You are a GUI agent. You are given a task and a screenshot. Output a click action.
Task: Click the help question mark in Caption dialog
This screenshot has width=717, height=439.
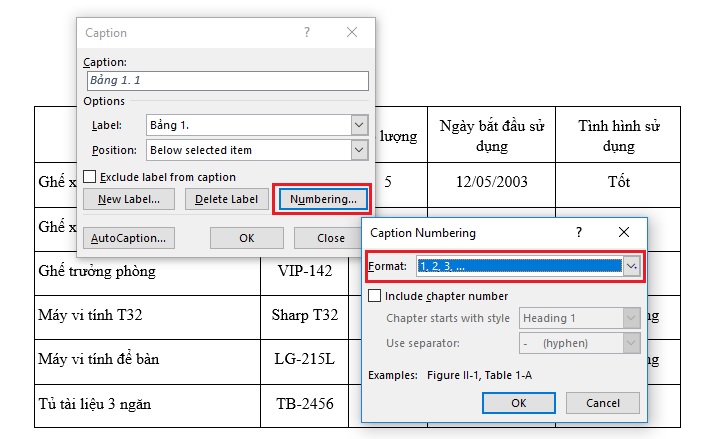point(307,32)
